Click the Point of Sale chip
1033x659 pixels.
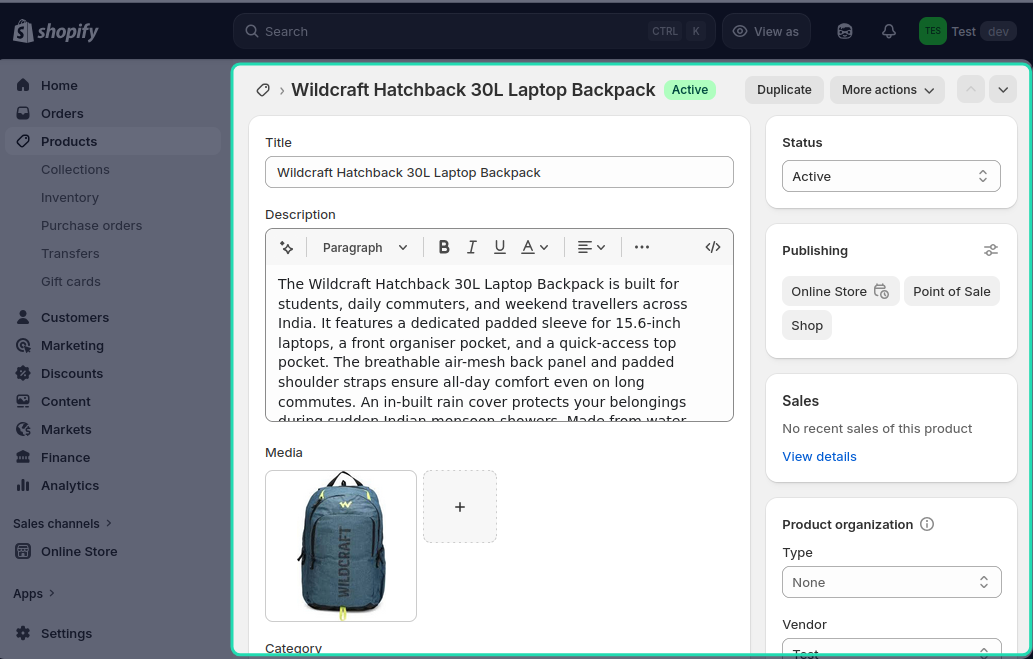pyautogui.click(x=951, y=291)
